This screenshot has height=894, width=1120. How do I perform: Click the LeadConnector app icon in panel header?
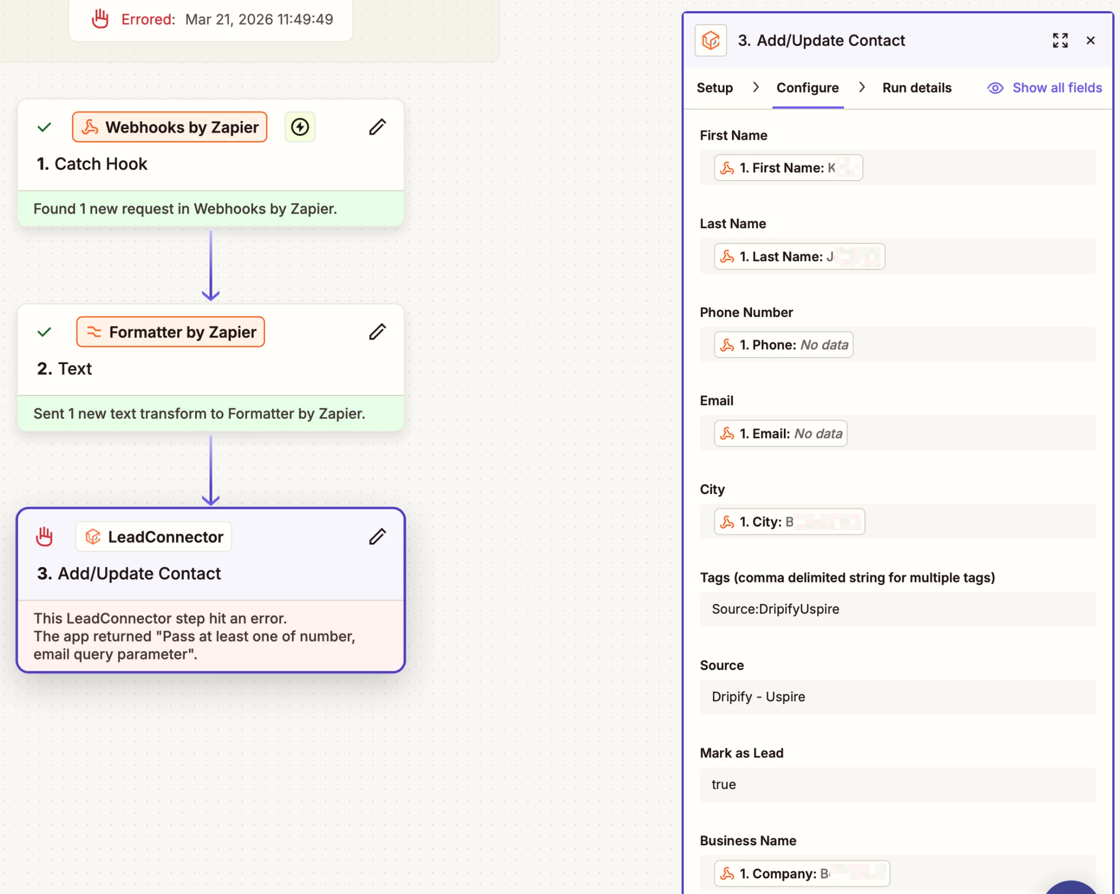click(711, 41)
